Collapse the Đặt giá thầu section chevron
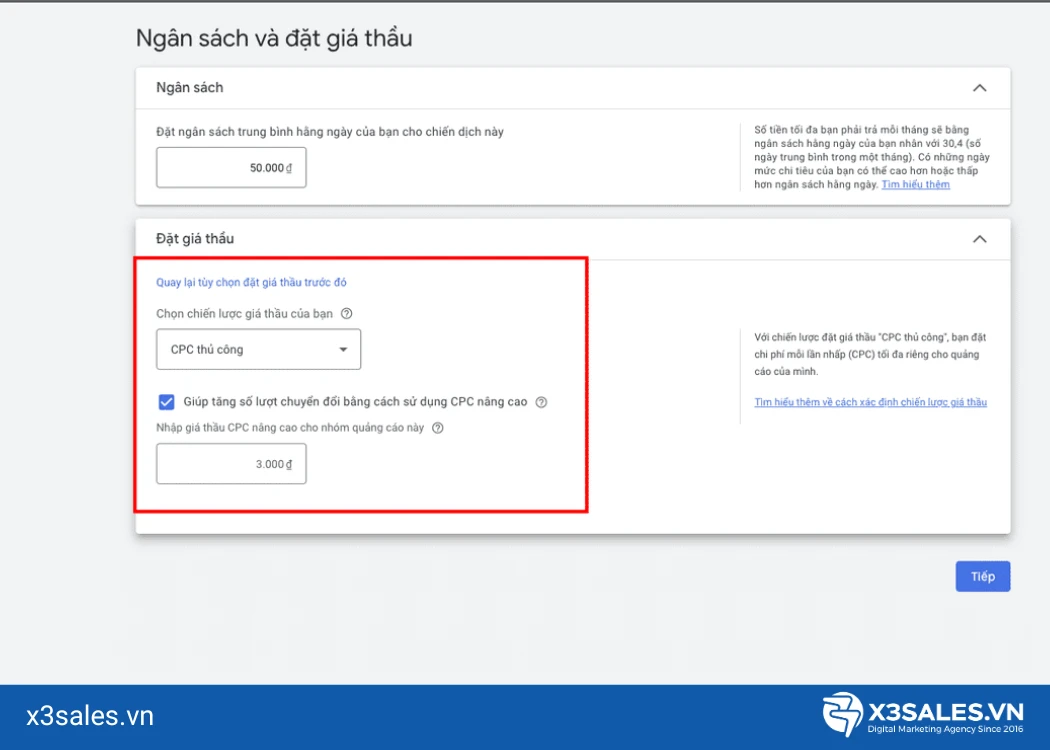Viewport: 1050px width, 750px height. point(979,239)
